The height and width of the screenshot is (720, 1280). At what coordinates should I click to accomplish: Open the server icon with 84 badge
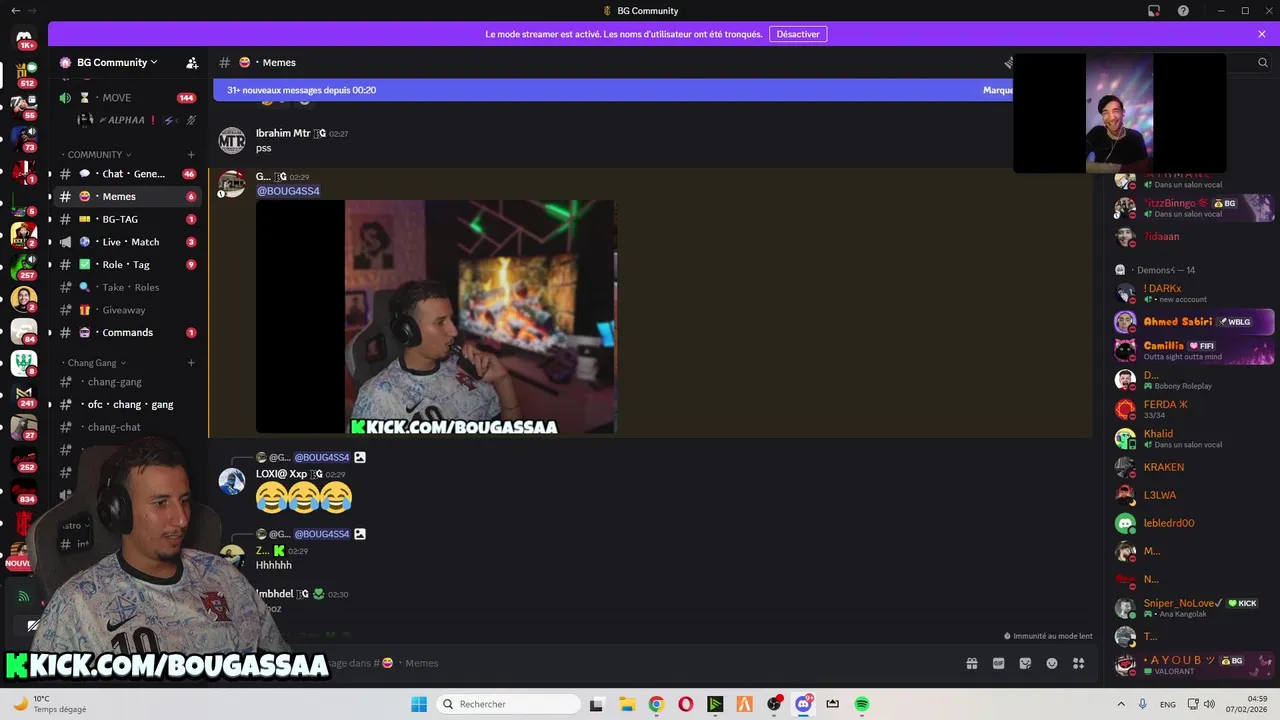[24, 330]
